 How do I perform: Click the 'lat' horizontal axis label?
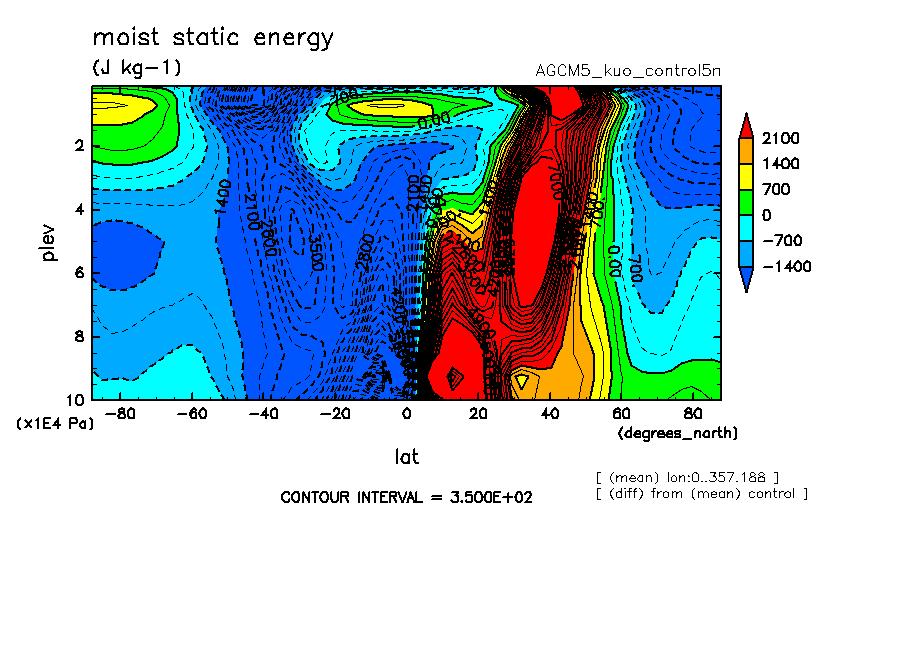coord(406,457)
